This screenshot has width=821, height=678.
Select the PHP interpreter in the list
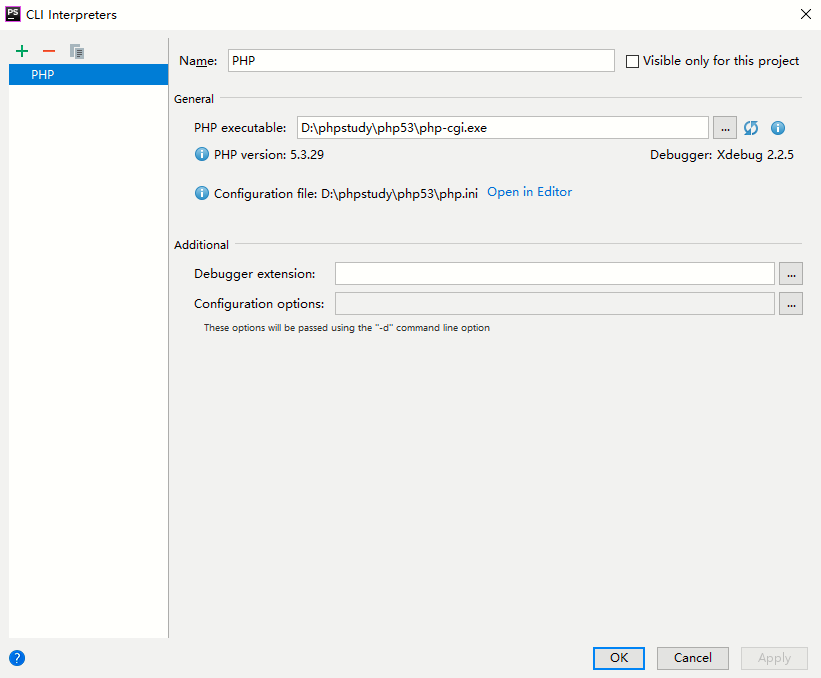88,74
